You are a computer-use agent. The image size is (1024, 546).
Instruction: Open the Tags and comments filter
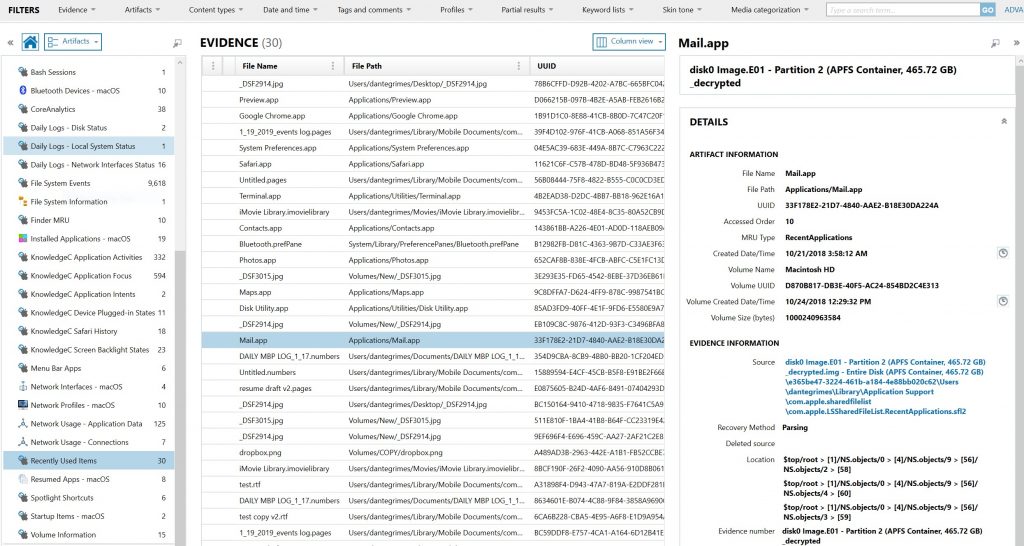coord(374,10)
